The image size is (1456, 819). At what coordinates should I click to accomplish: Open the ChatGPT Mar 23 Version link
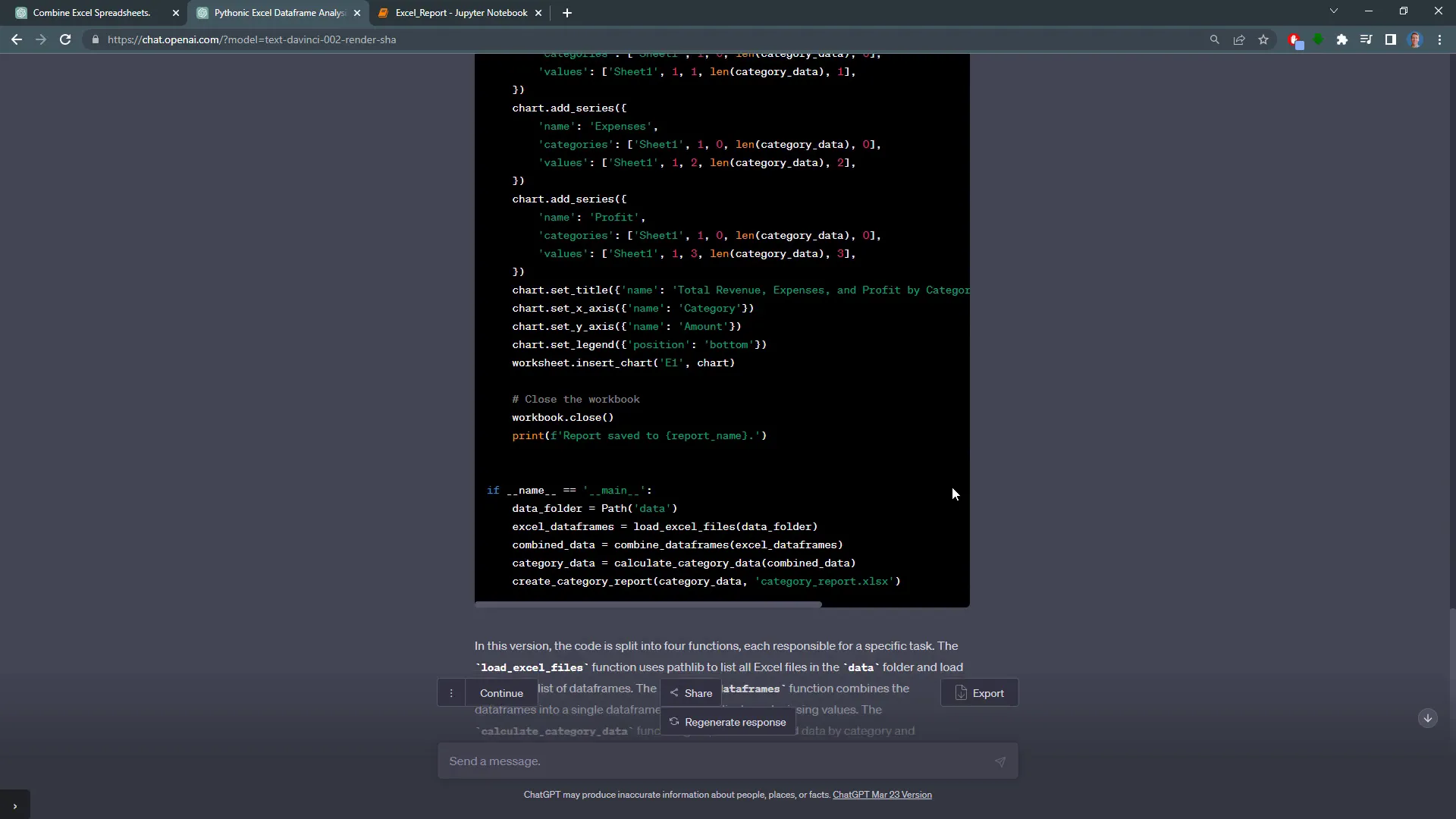pos(881,795)
